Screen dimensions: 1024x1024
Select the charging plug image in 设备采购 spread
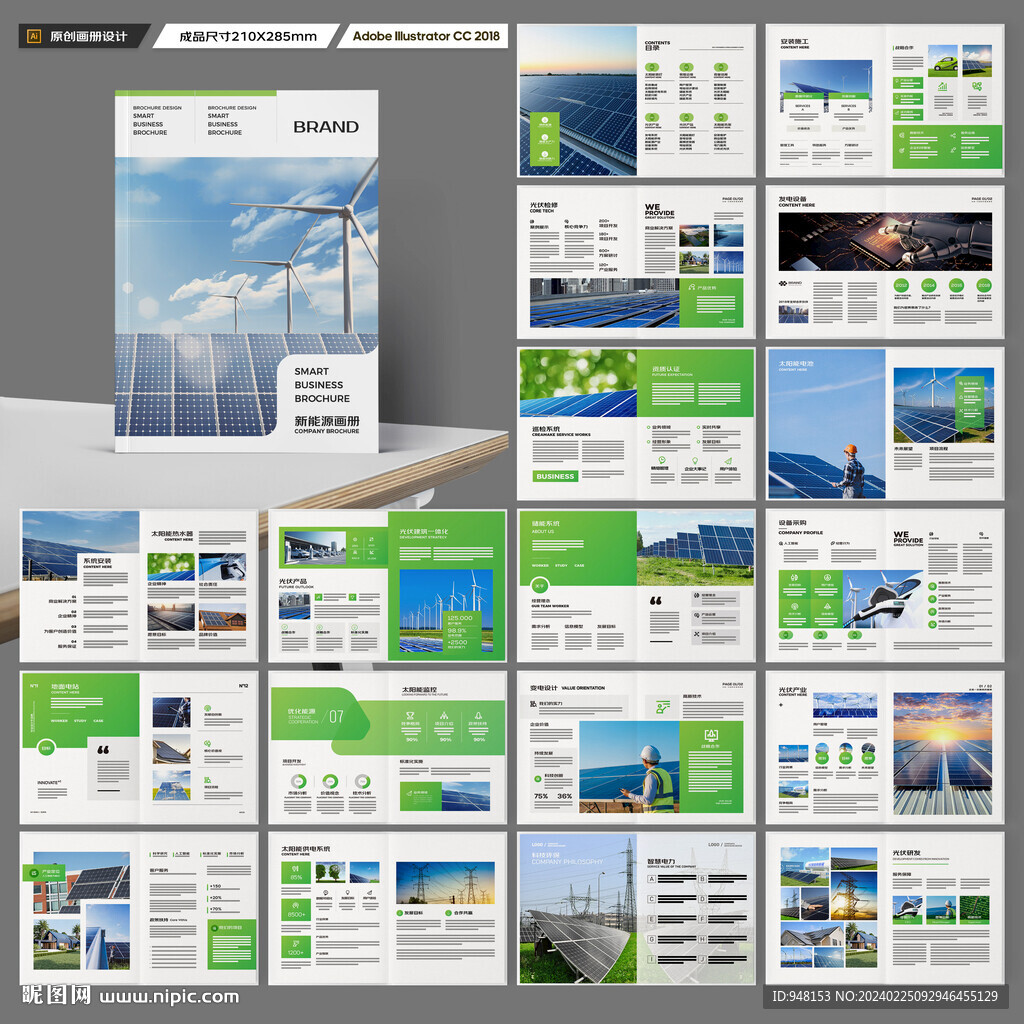884,600
